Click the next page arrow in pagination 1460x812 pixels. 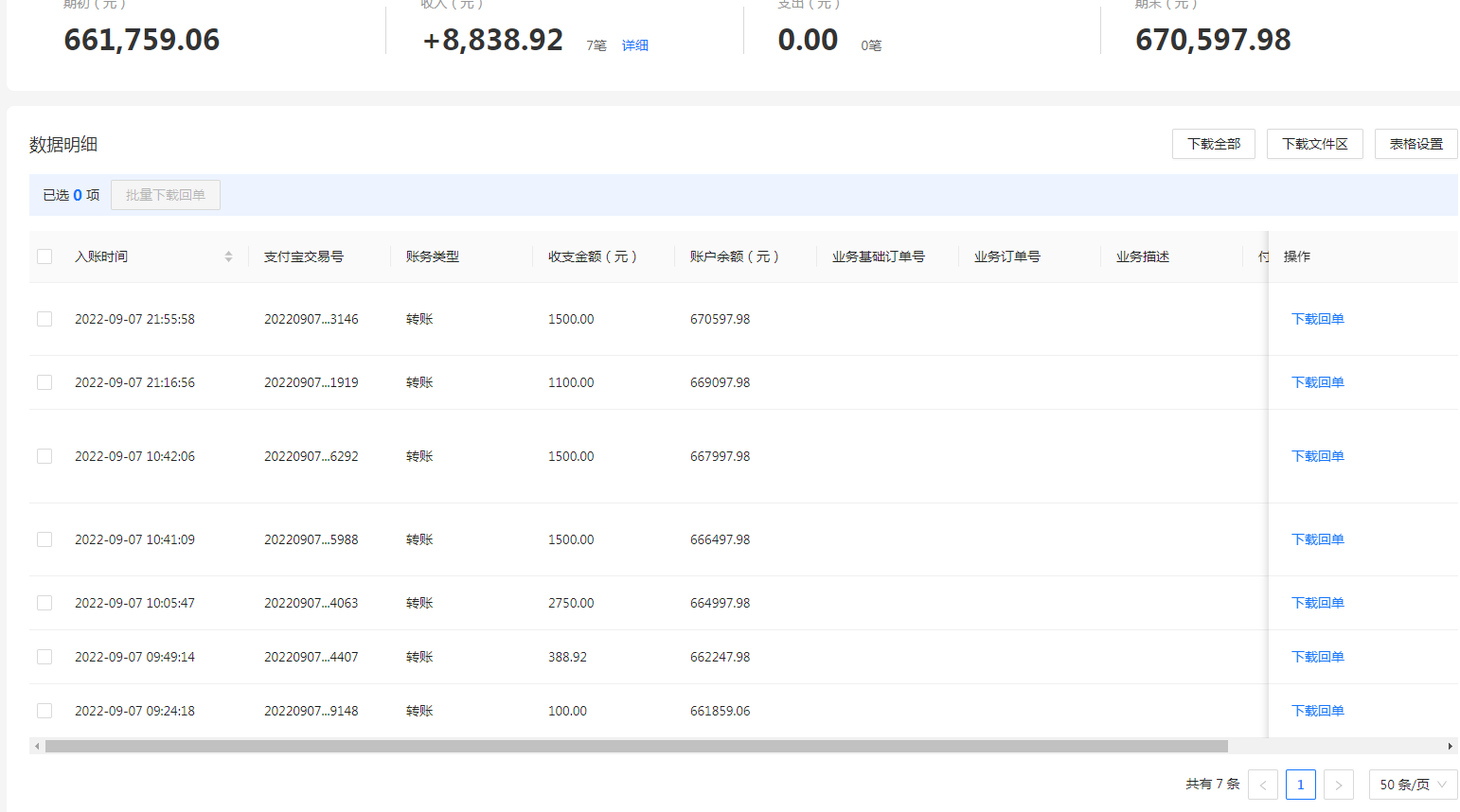(x=1338, y=785)
